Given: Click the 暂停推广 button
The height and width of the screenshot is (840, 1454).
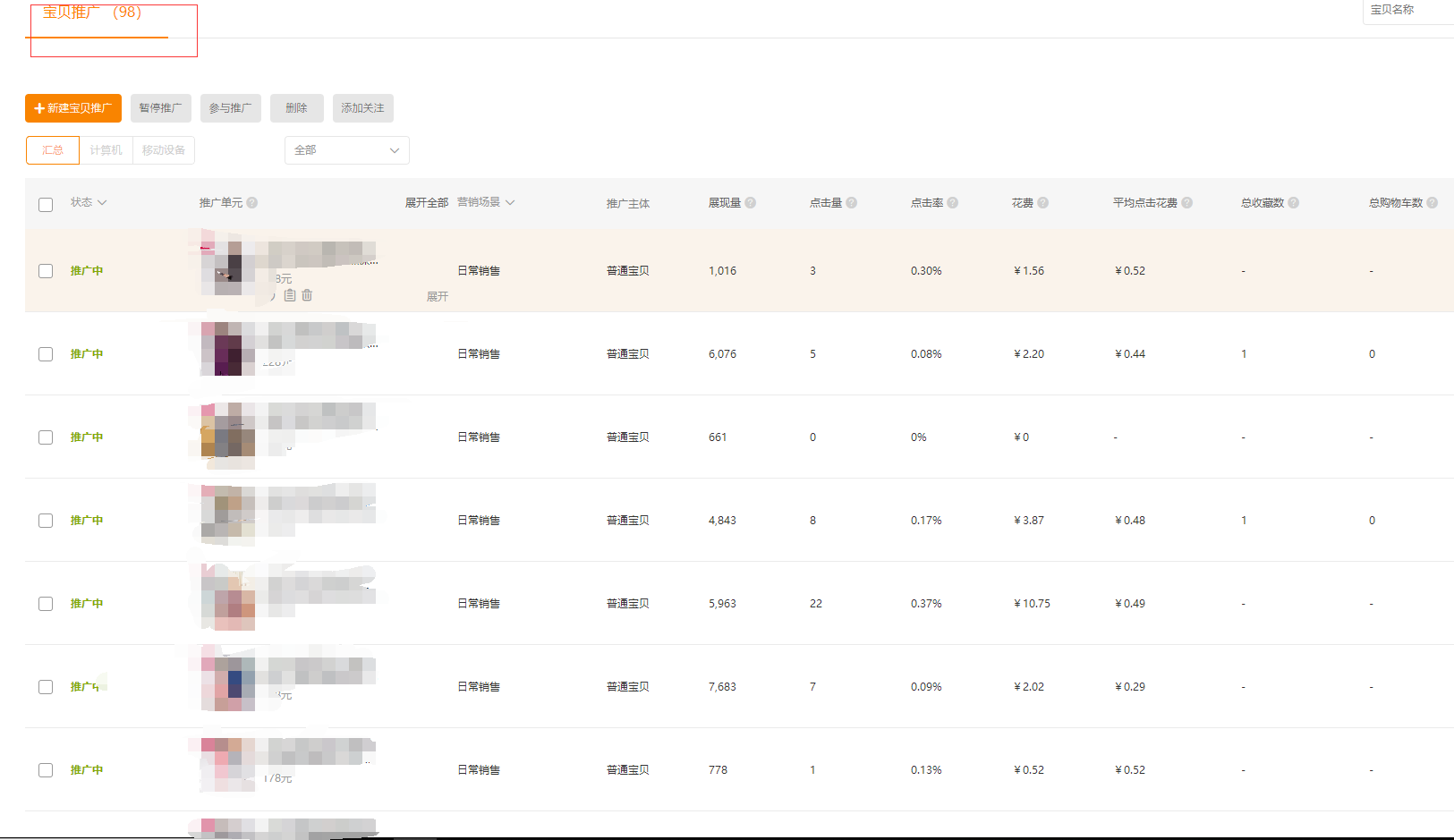Looking at the screenshot, I should (161, 108).
